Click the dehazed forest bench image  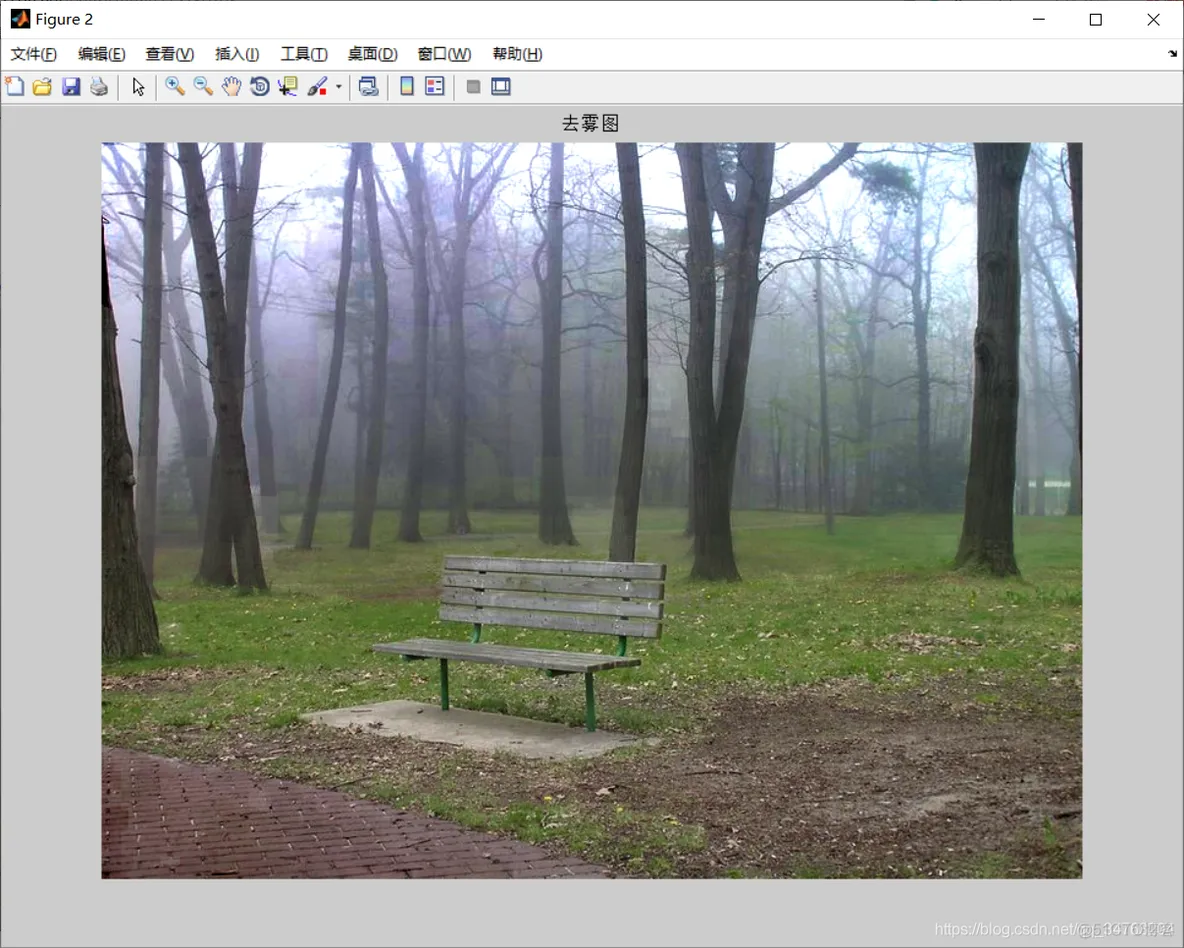[x=592, y=511]
